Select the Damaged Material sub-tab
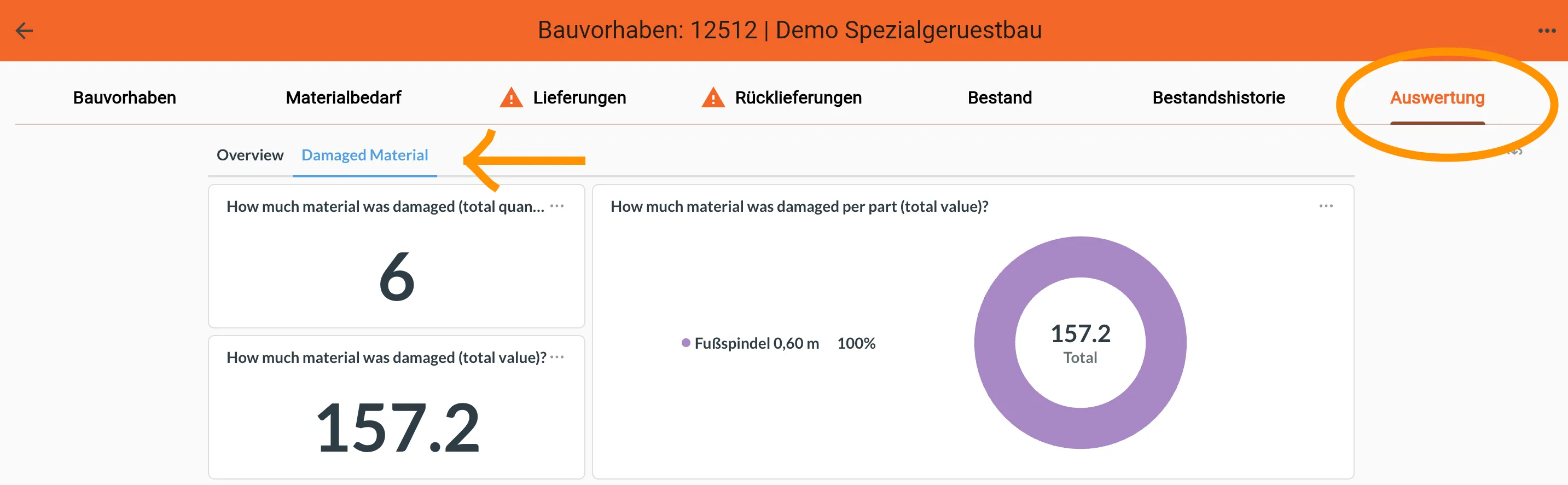The width and height of the screenshot is (1568, 485). point(364,155)
